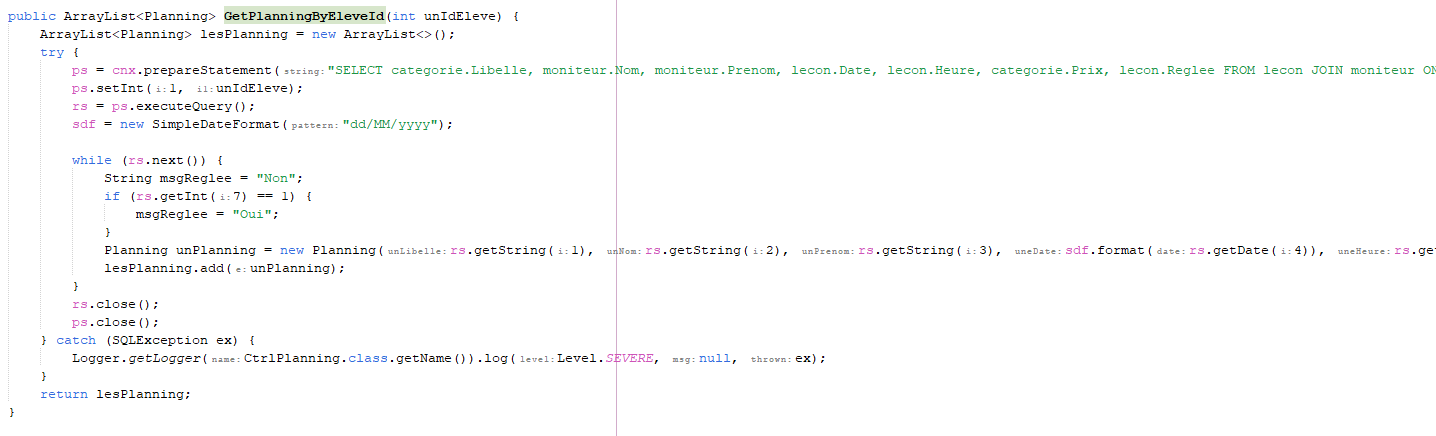The image size is (1436, 436).
Task: Click the Level.SEVERE constant
Action: [606, 358]
